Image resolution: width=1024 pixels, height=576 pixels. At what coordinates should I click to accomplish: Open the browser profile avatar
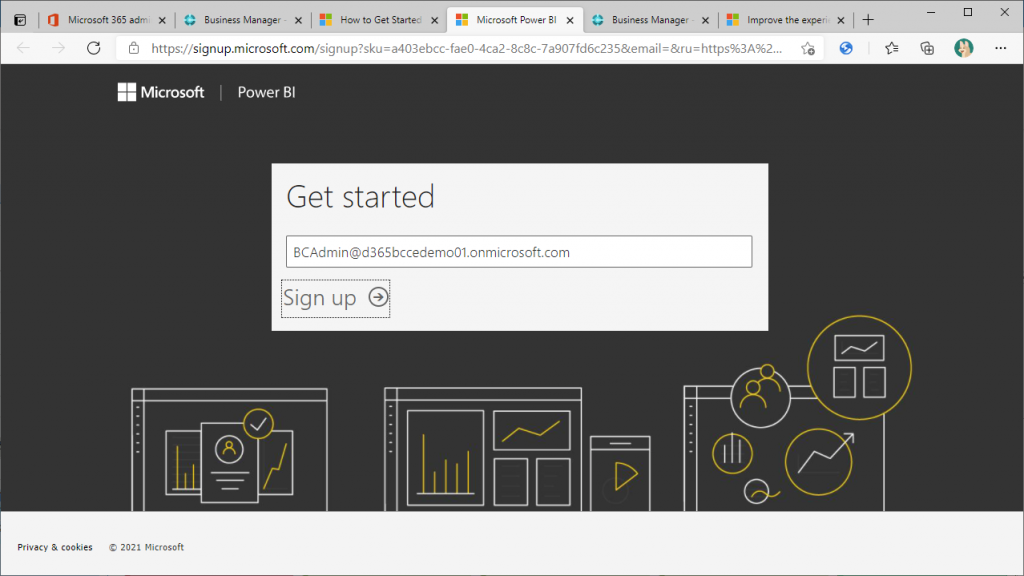coord(963,48)
